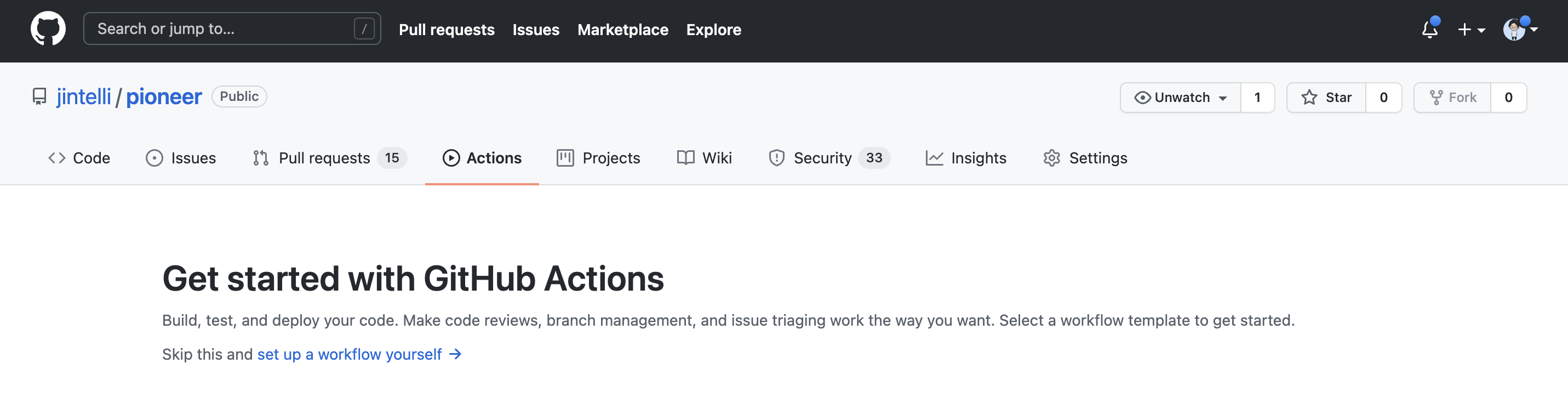The height and width of the screenshot is (420, 1568).
Task: Click the GitHub Octocat logo
Action: click(48, 29)
